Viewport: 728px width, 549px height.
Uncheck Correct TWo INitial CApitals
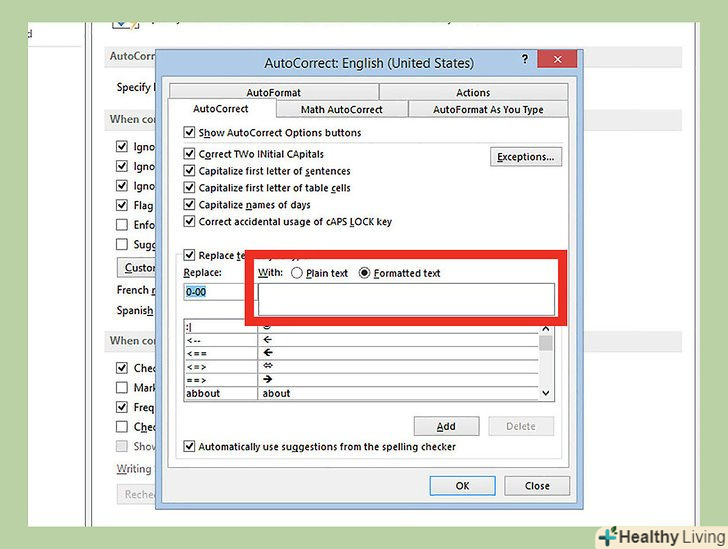(x=189, y=154)
